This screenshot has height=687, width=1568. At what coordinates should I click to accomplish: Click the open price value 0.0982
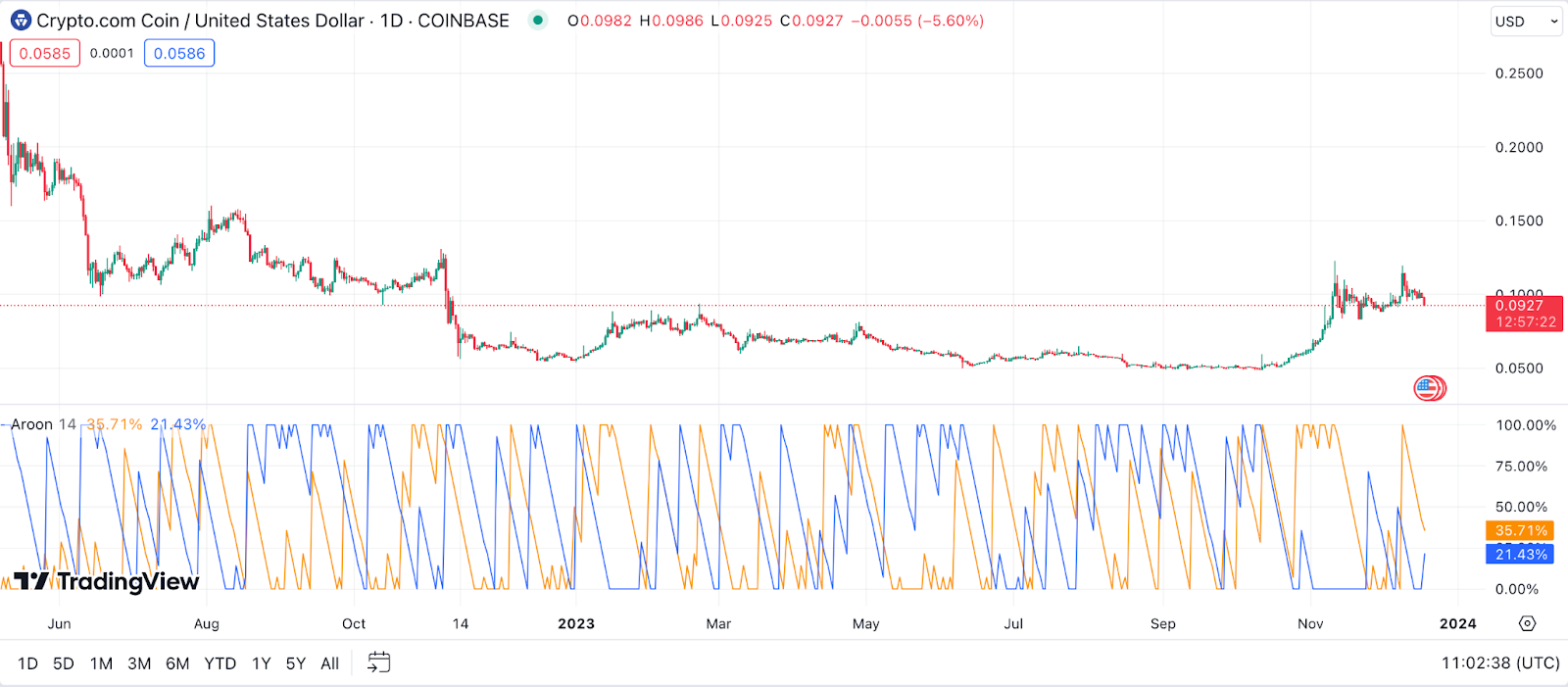click(x=606, y=21)
